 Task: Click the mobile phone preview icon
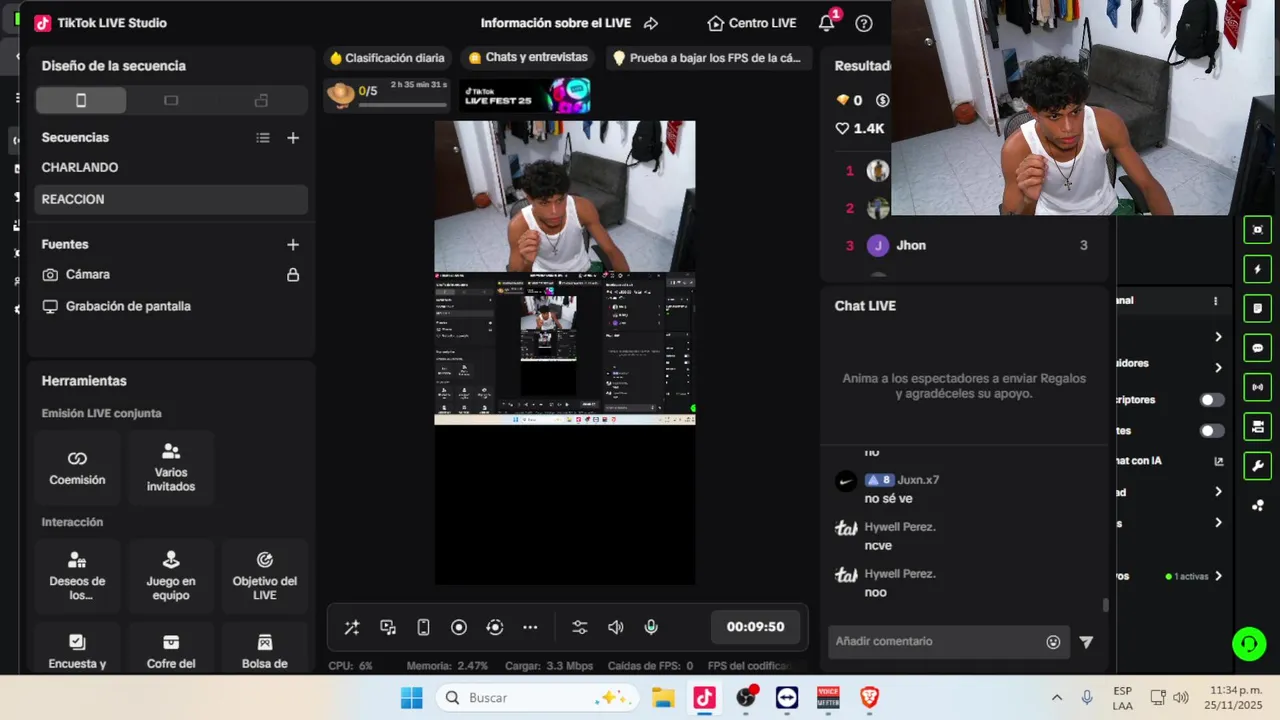[423, 627]
